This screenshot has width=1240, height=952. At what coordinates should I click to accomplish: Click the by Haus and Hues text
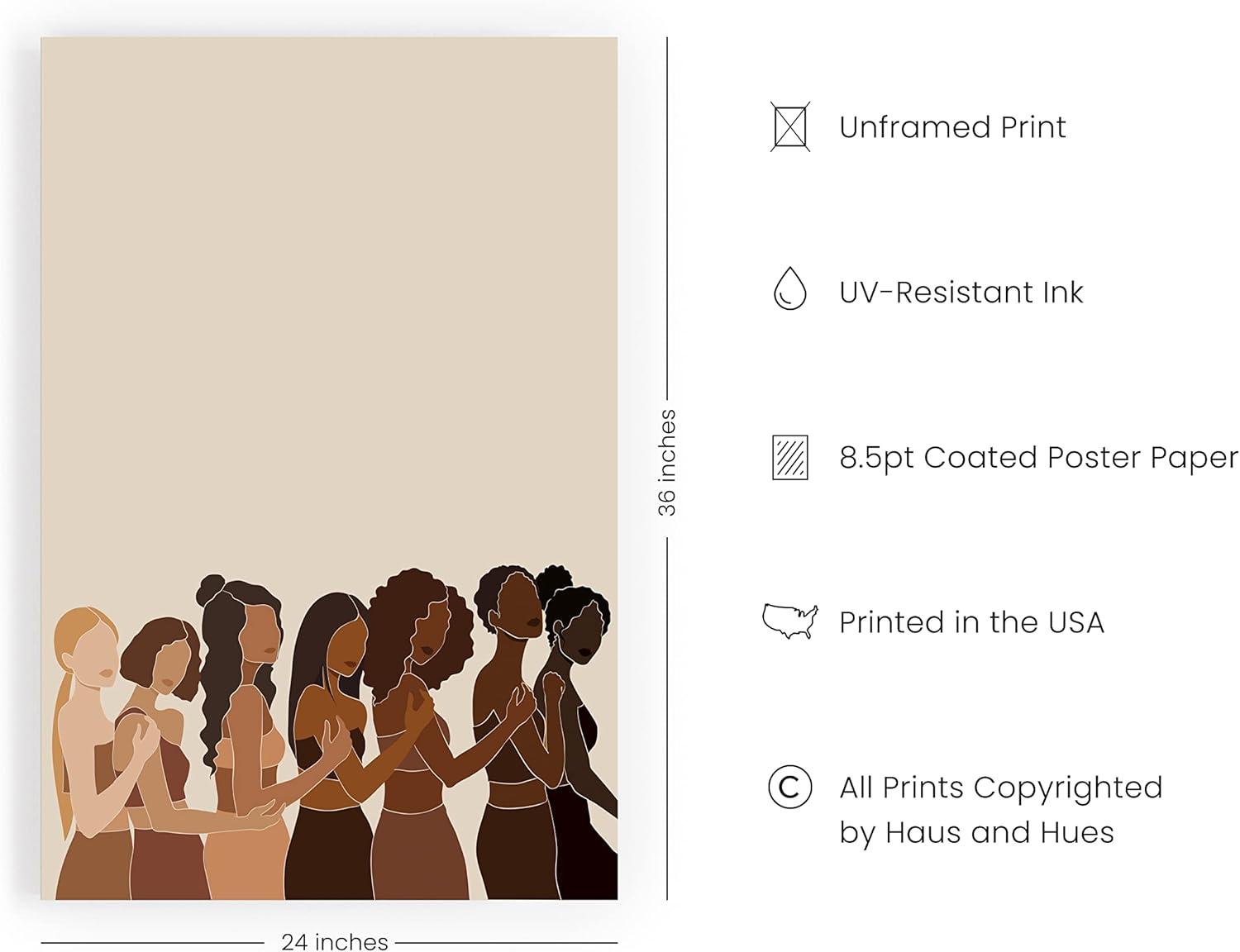976,832
